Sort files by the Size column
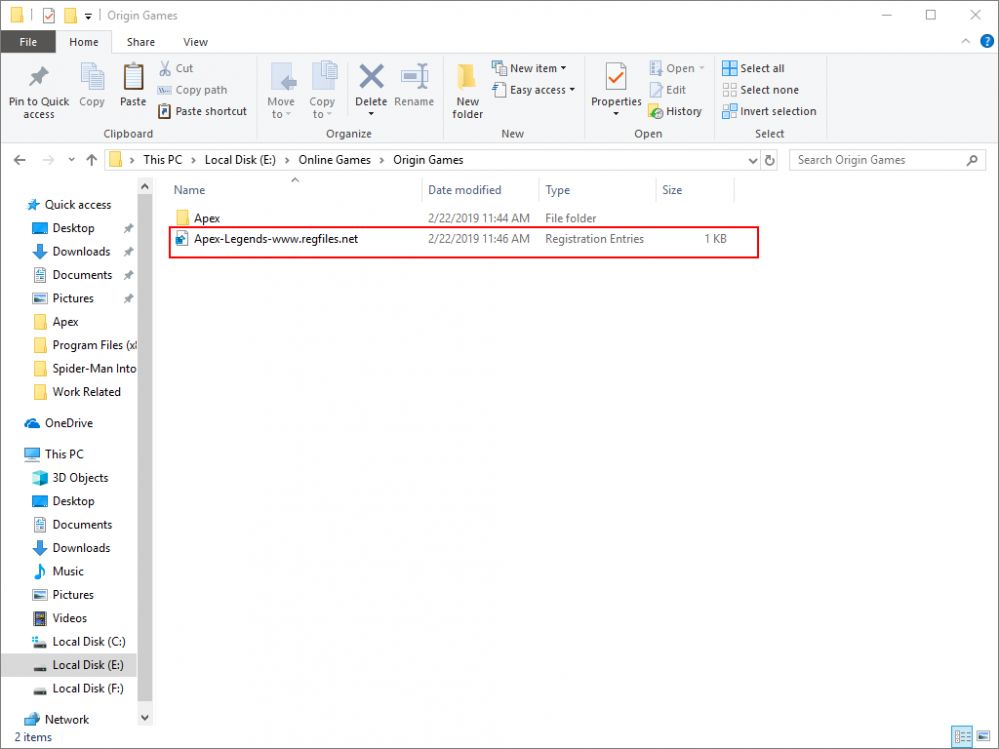The image size is (999, 749). pos(672,190)
